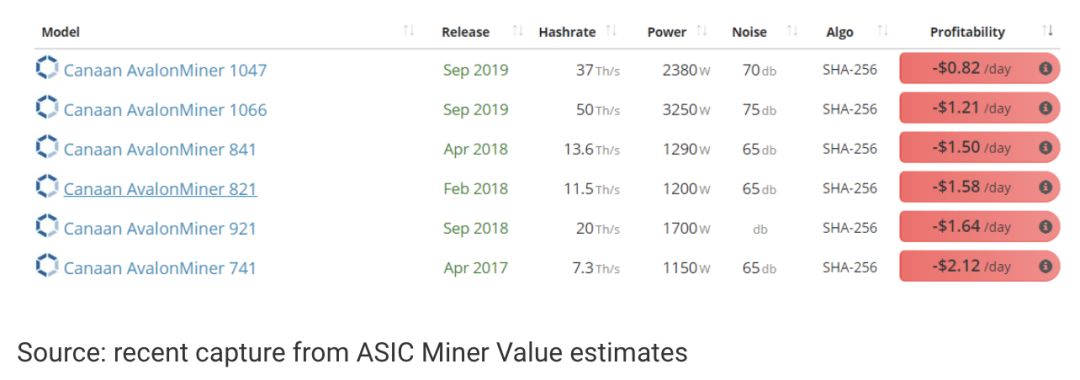This screenshot has height=380, width=1080.
Task: Sort table by Model column arrows
Action: pos(408,31)
